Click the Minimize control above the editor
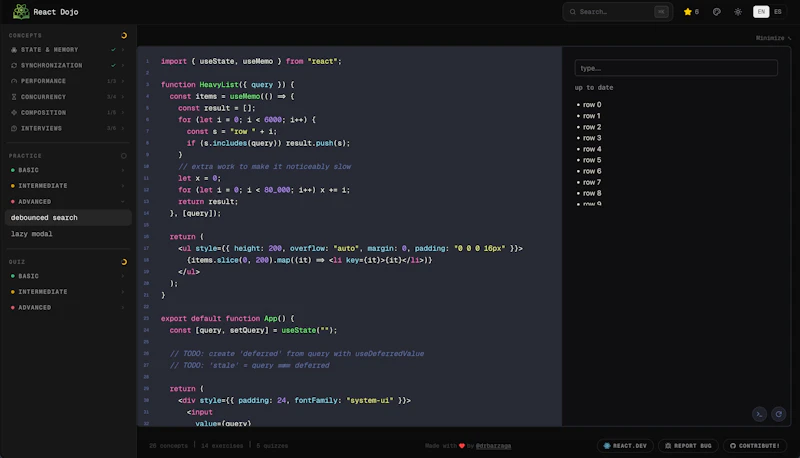The height and width of the screenshot is (458, 800). point(773,38)
